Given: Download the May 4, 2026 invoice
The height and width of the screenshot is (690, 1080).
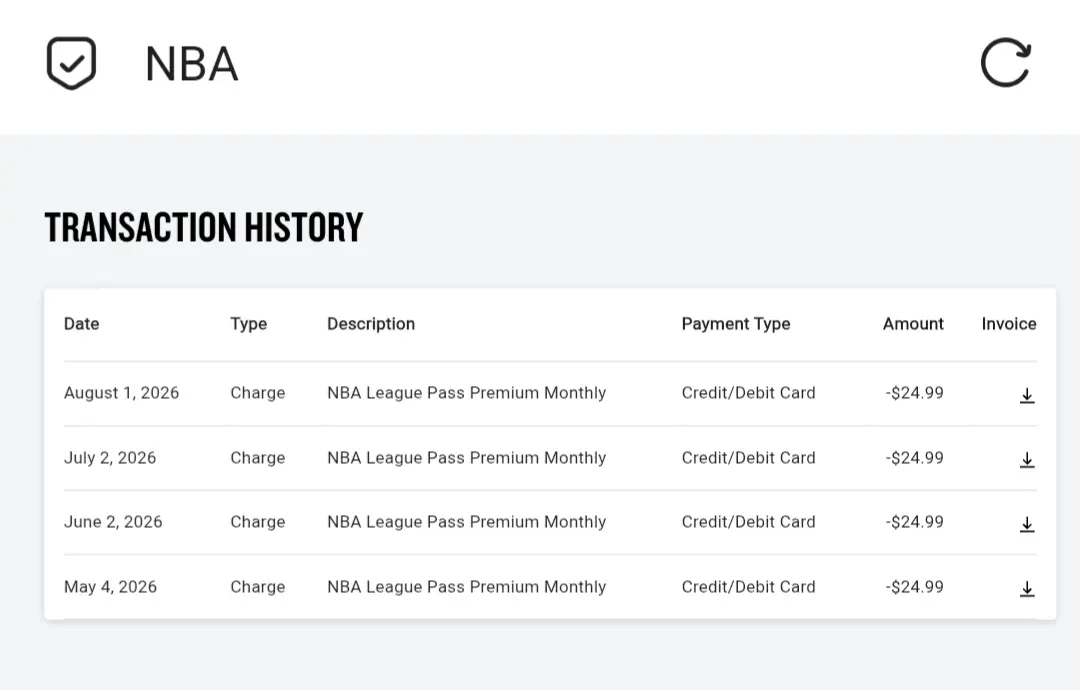Looking at the screenshot, I should (x=1027, y=589).
